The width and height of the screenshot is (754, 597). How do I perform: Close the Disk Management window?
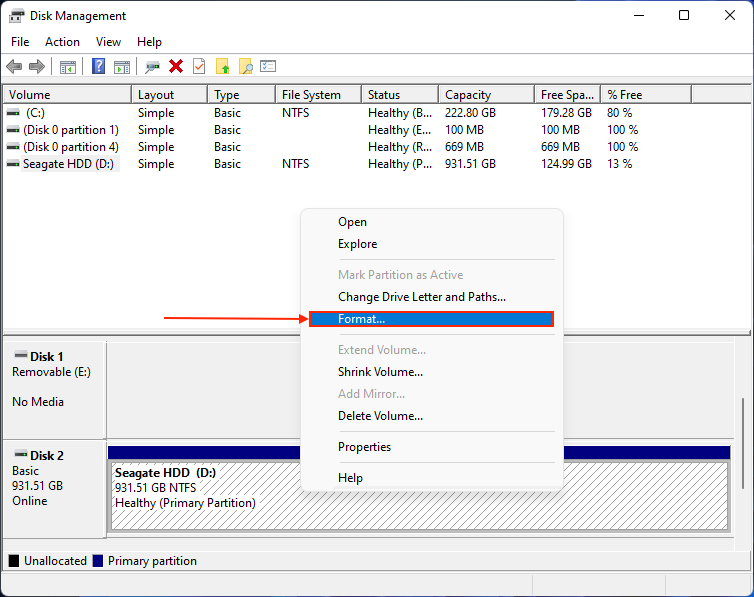click(730, 15)
